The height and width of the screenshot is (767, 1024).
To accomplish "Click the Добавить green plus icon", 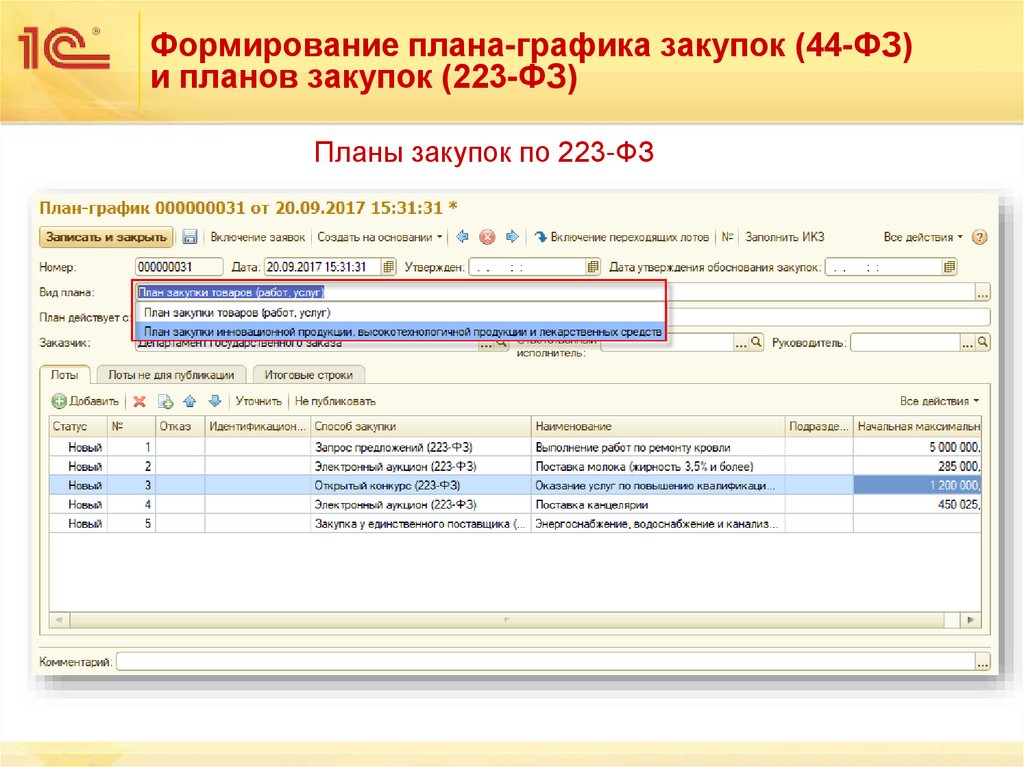I will coord(59,400).
